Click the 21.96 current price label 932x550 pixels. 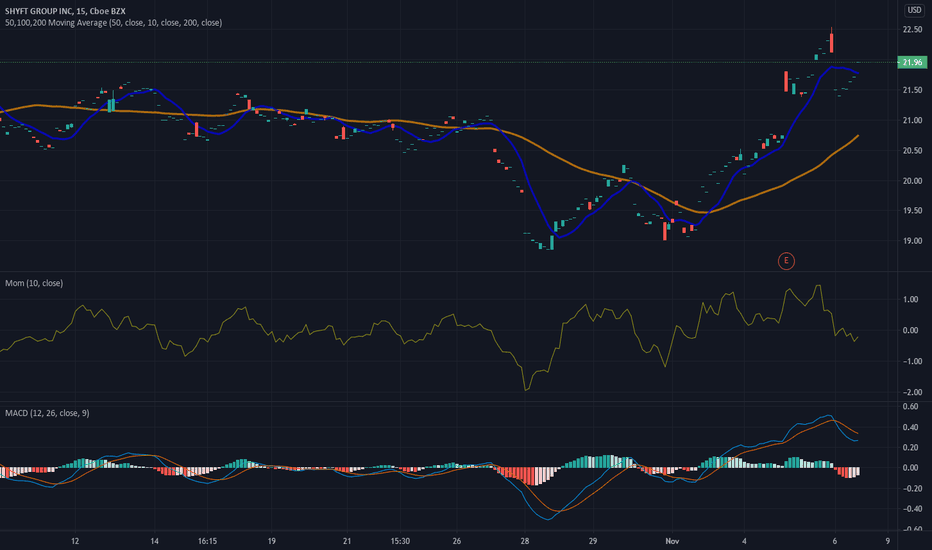click(x=912, y=62)
